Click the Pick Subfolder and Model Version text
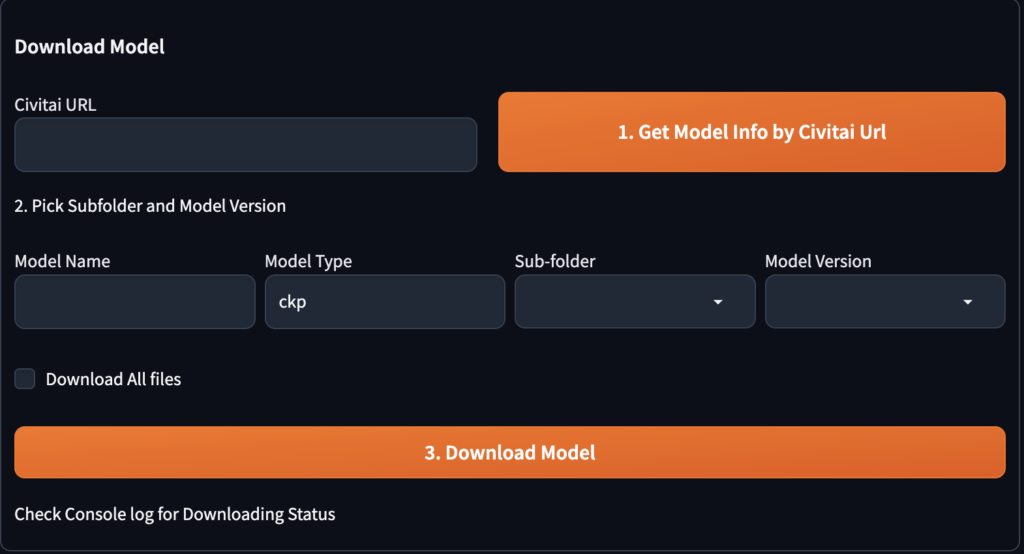The image size is (1024, 554). click(150, 206)
